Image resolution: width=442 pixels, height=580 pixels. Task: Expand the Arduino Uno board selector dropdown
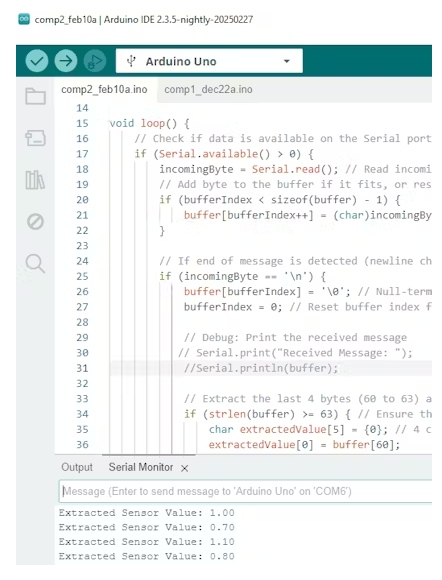click(x=209, y=61)
